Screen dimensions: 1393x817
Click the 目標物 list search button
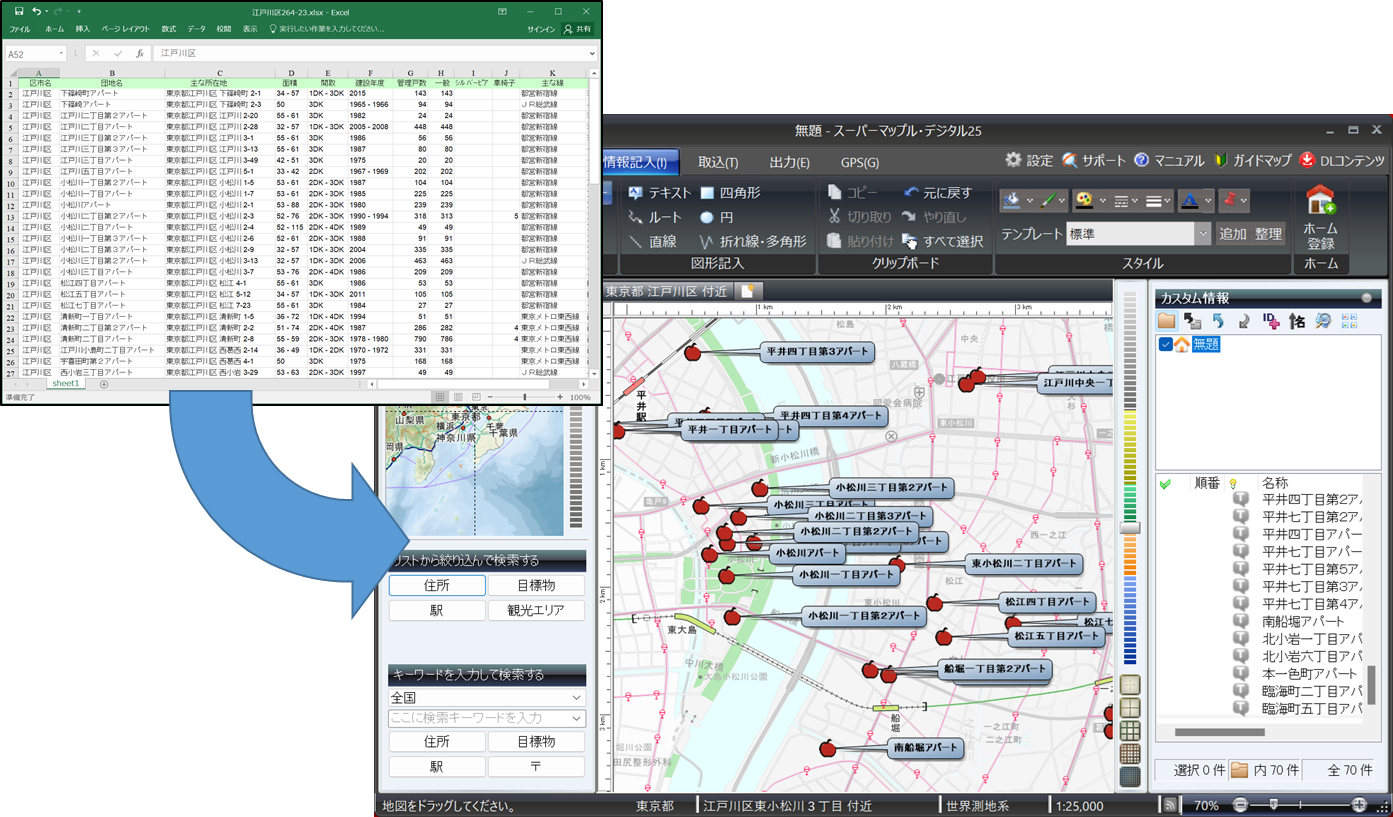pos(536,585)
